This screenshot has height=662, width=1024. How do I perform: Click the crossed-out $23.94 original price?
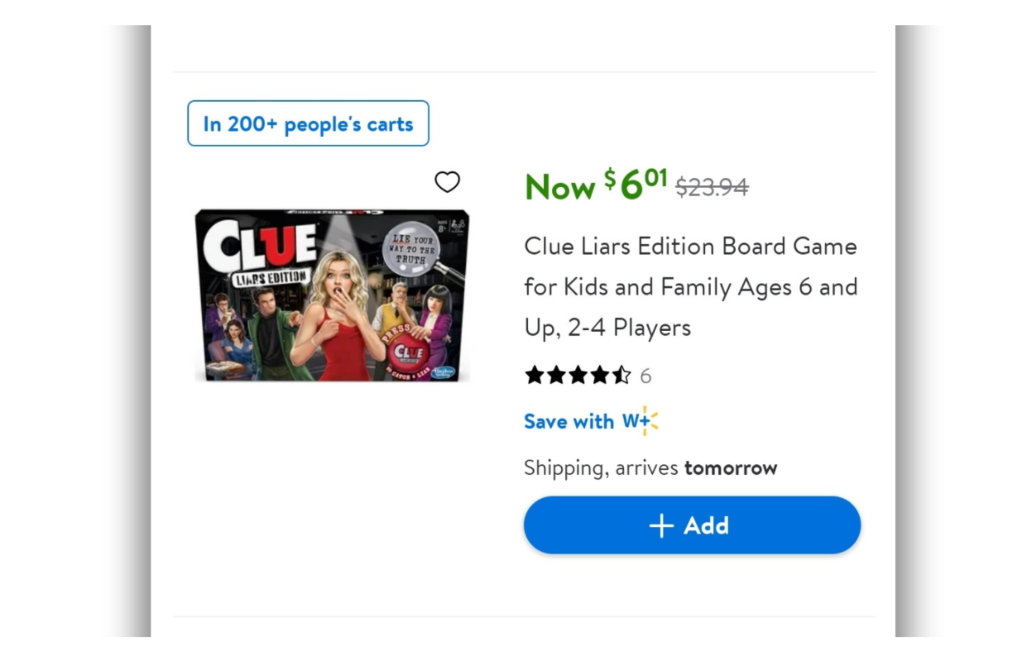(712, 187)
